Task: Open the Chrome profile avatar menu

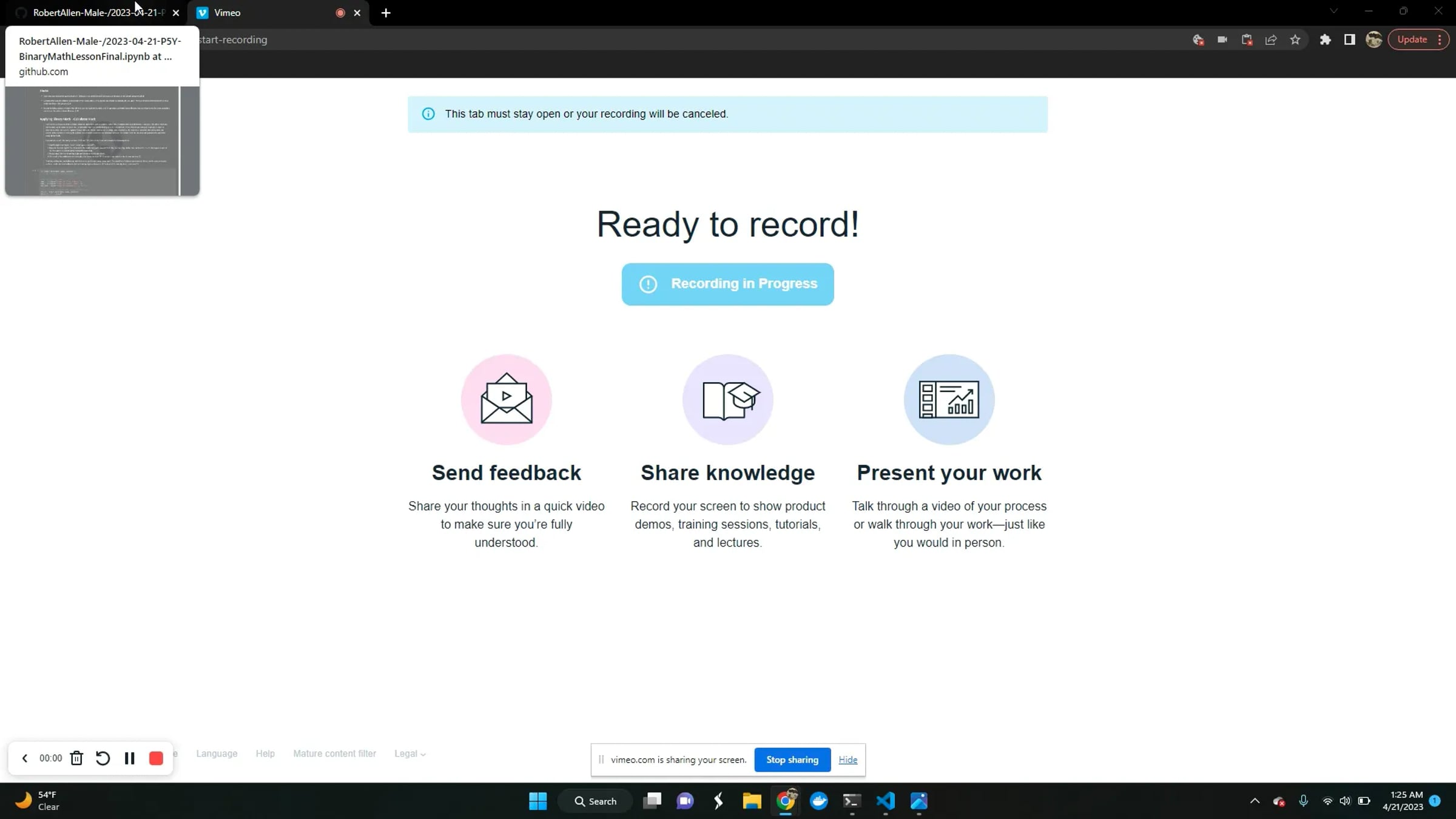Action: tap(1374, 40)
